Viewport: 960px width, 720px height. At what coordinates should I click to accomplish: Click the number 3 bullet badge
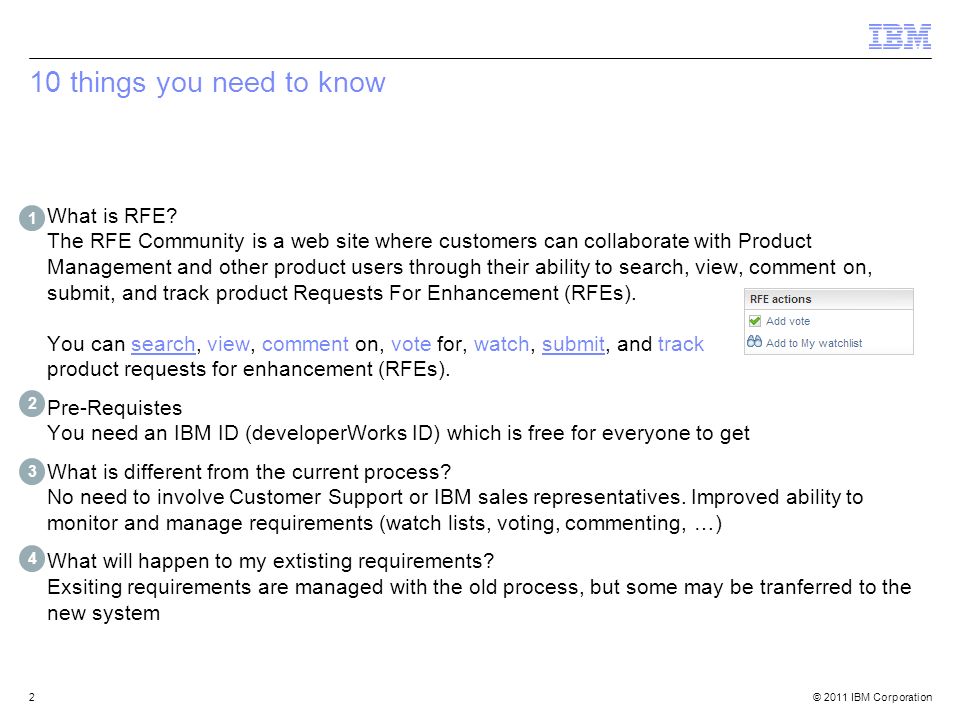click(32, 472)
